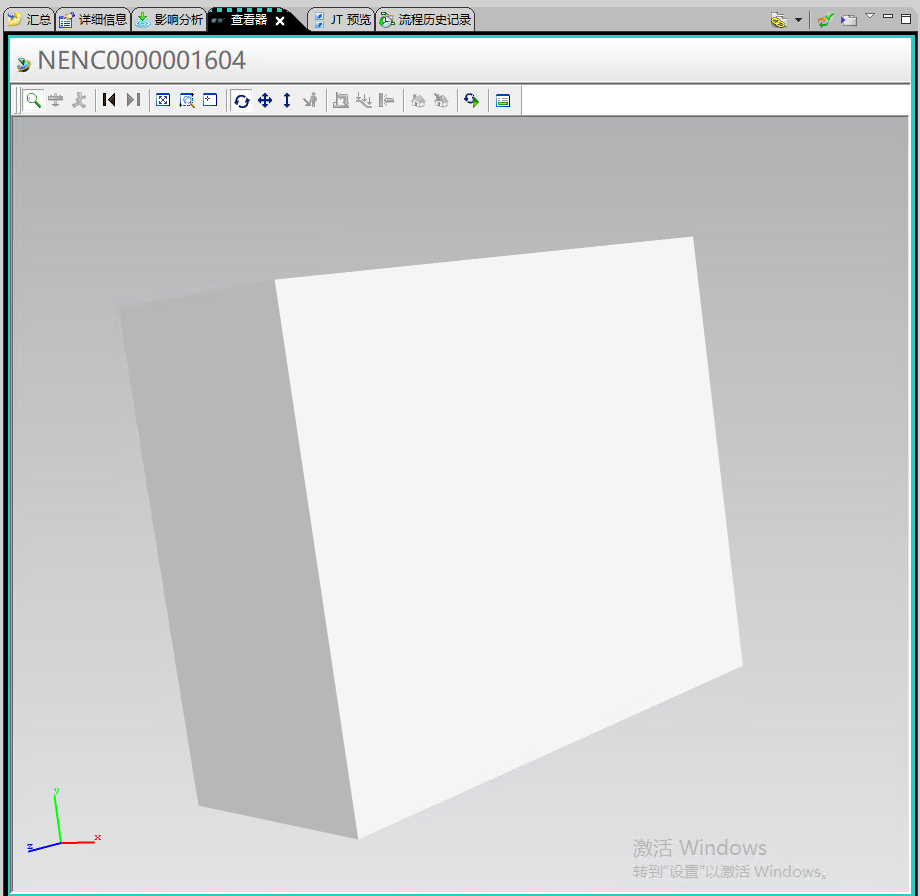The width and height of the screenshot is (920, 896).
Task: Open the green-yellow panel icon
Action: (x=503, y=100)
